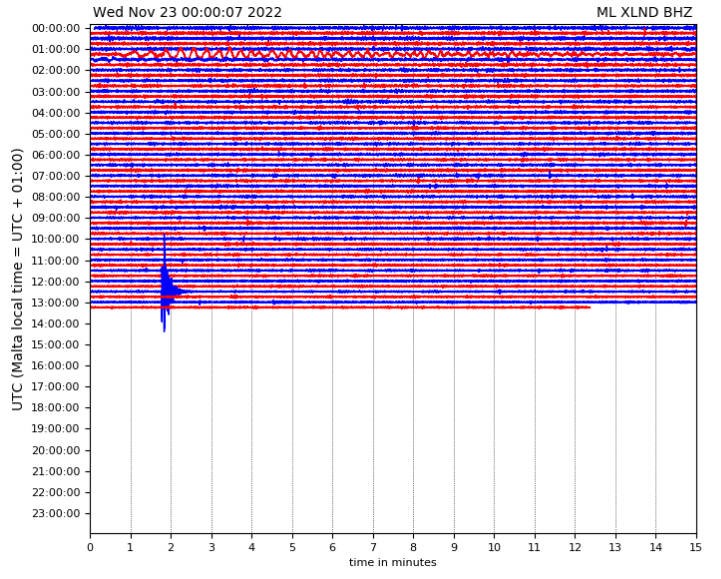
Task: Select the 09:00:00 hour tick label
Action: pyautogui.click(x=56, y=218)
